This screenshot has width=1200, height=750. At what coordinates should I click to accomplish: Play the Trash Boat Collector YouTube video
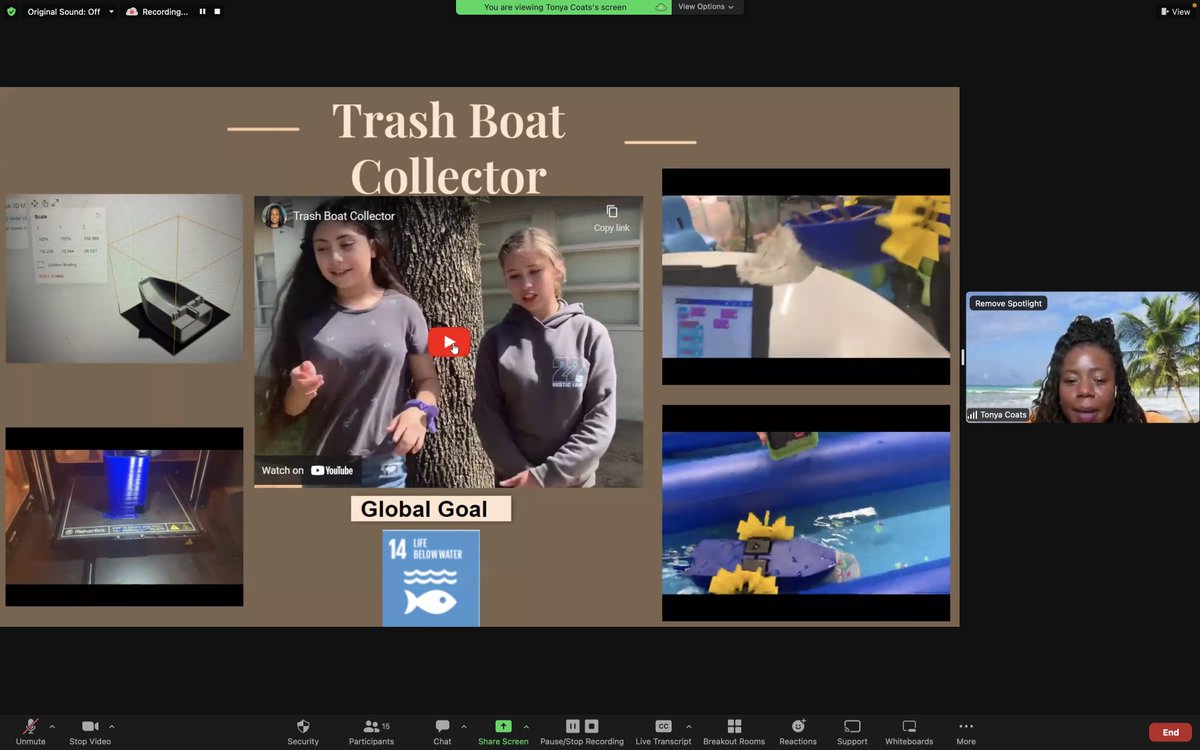[x=449, y=342]
